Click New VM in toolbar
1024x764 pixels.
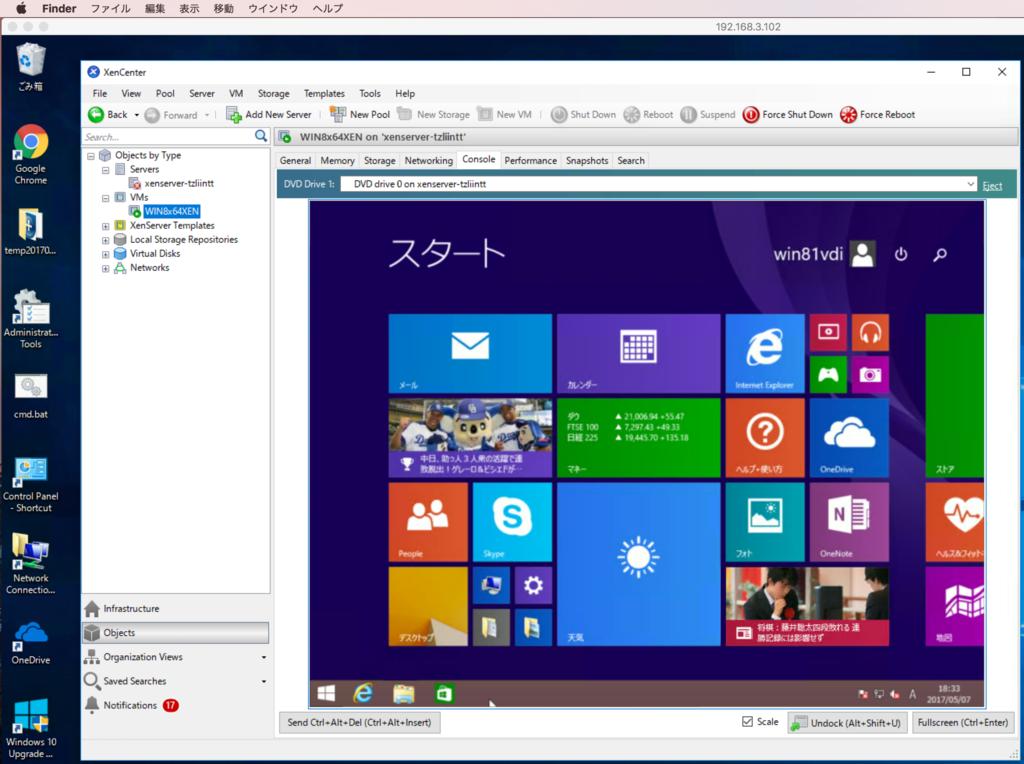pyautogui.click(x=504, y=114)
